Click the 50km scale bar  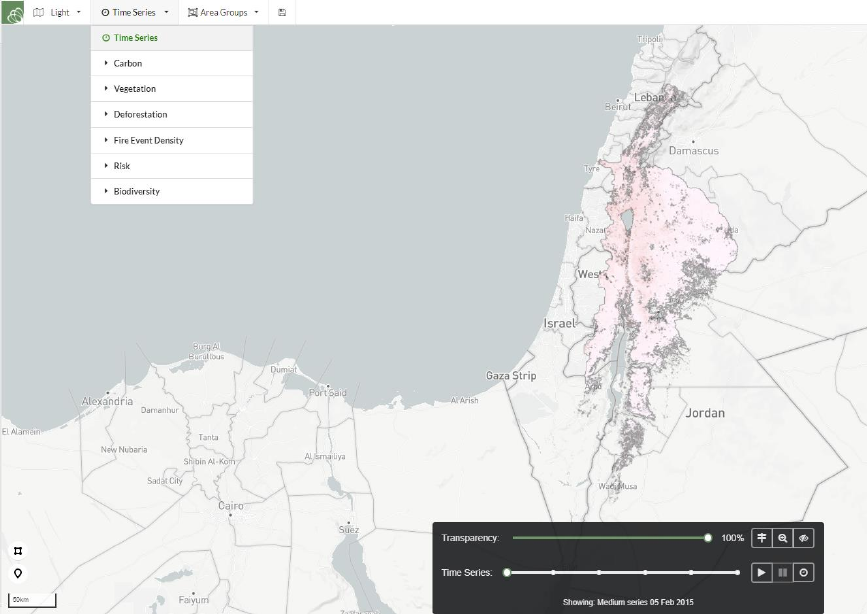[32, 600]
